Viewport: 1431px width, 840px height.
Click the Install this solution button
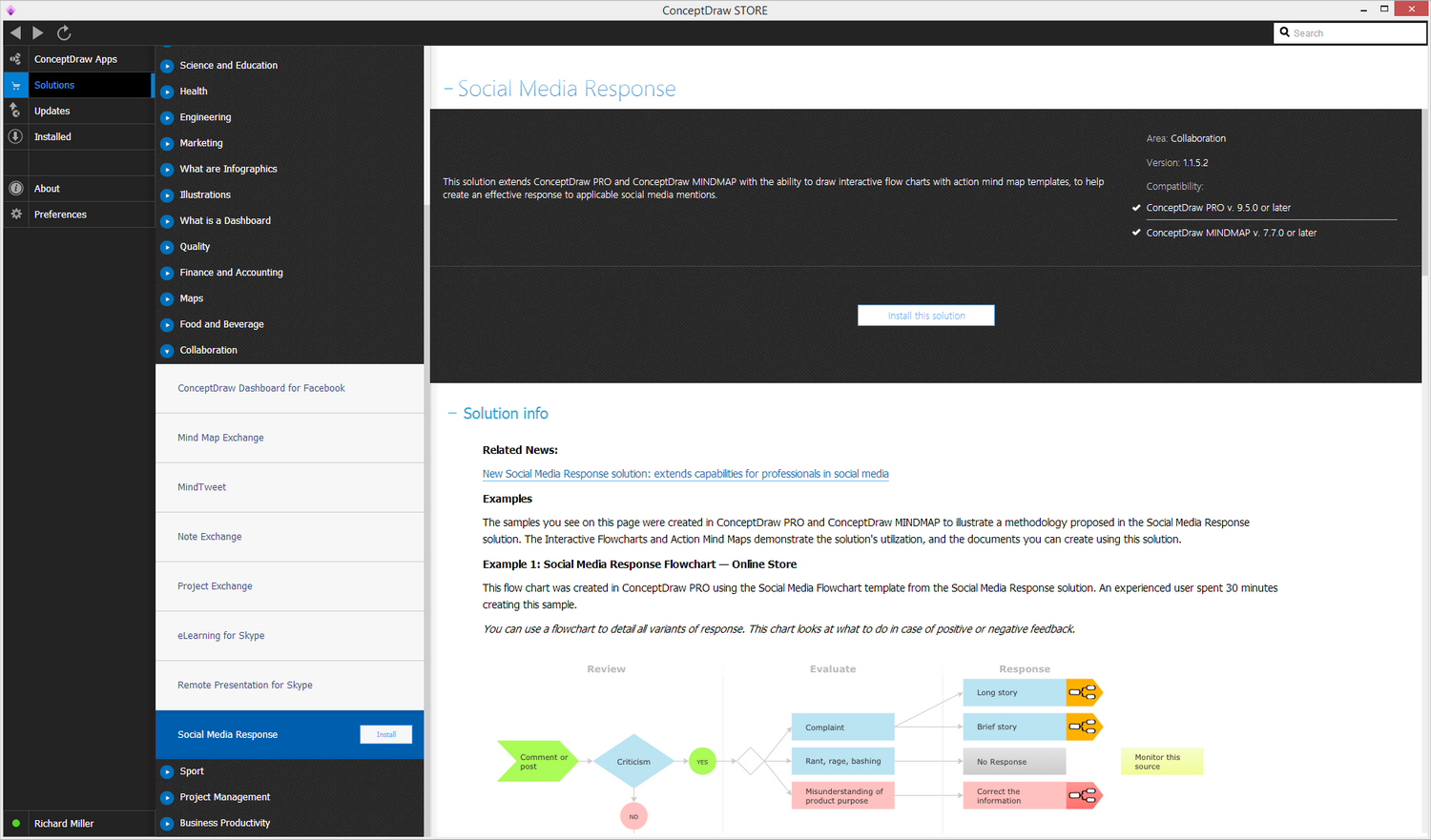(926, 316)
